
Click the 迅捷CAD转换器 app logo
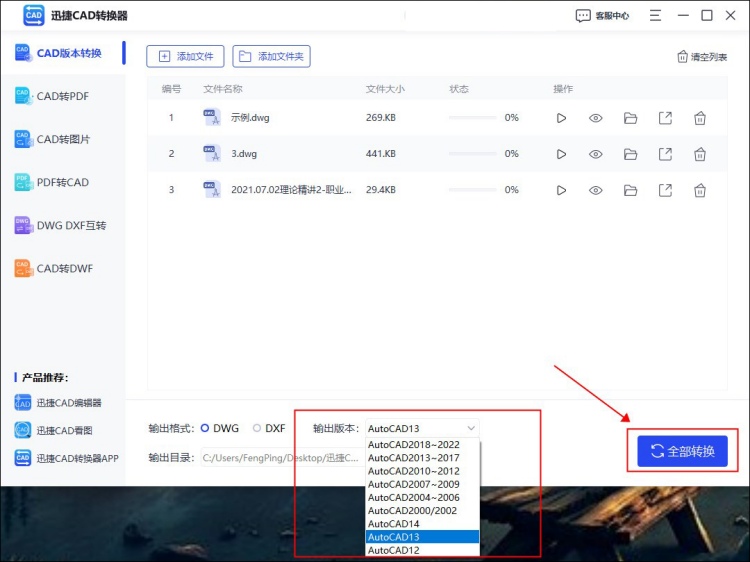tap(33, 15)
